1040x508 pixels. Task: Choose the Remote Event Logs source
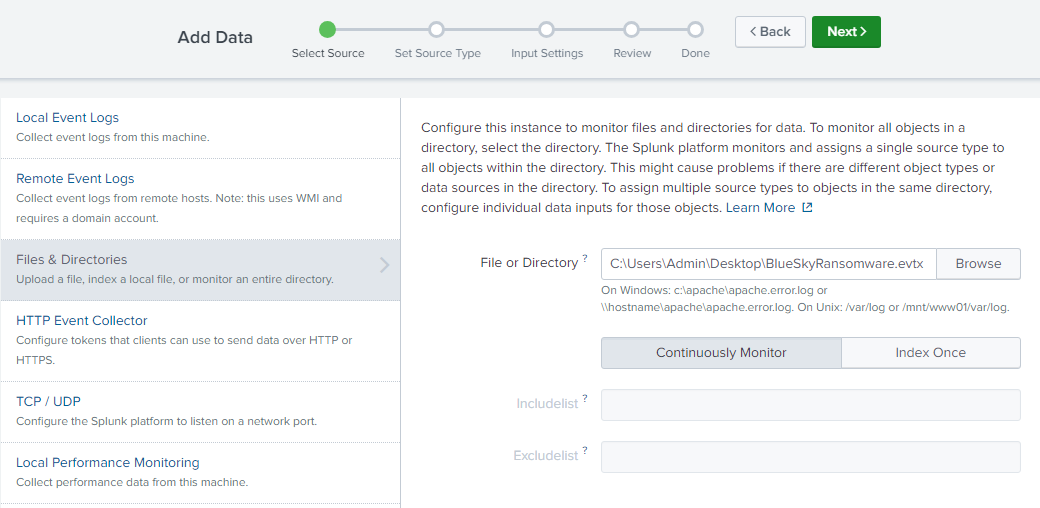(x=75, y=179)
